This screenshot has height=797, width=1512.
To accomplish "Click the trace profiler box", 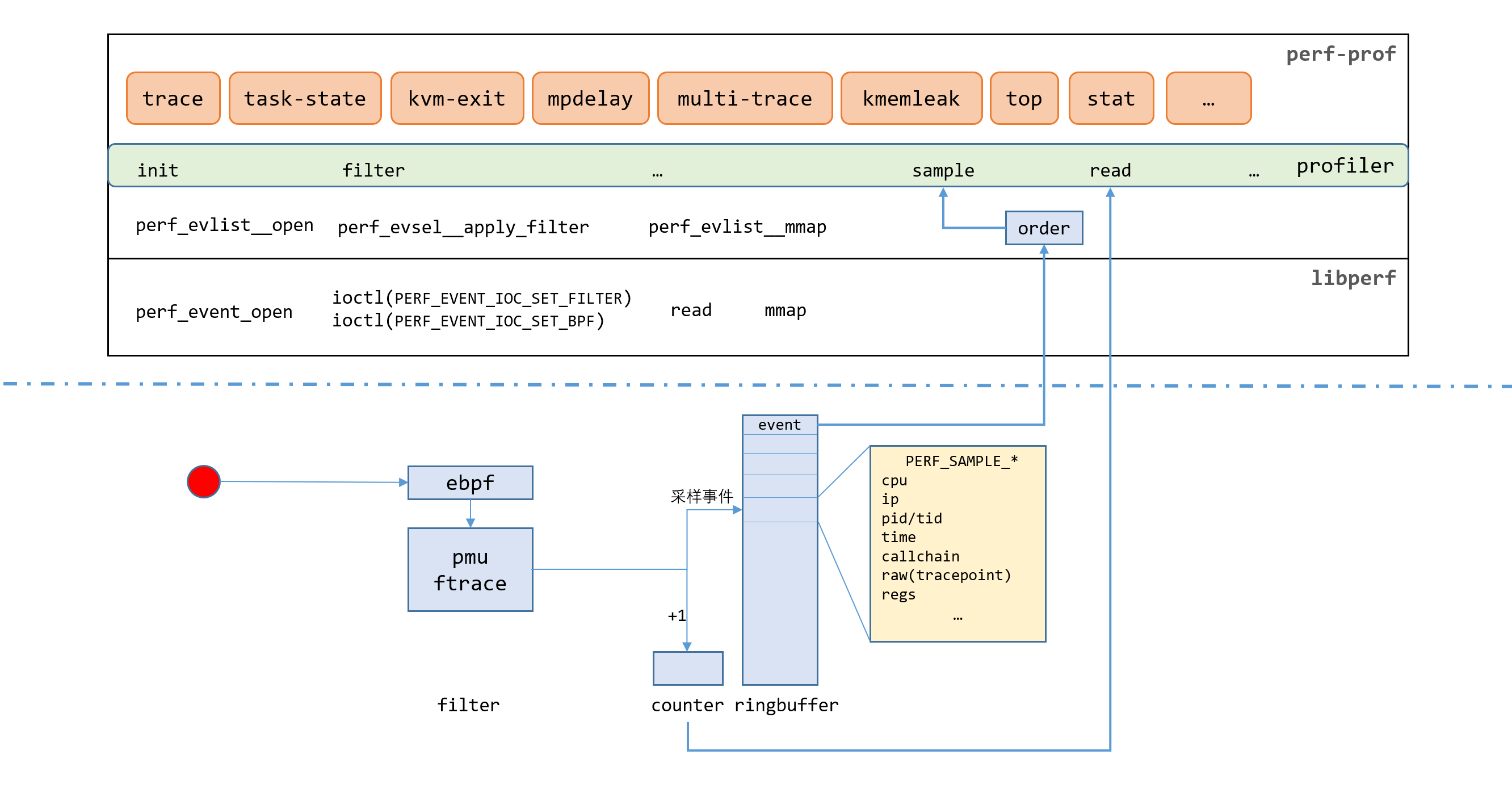I will pyautogui.click(x=173, y=99).
